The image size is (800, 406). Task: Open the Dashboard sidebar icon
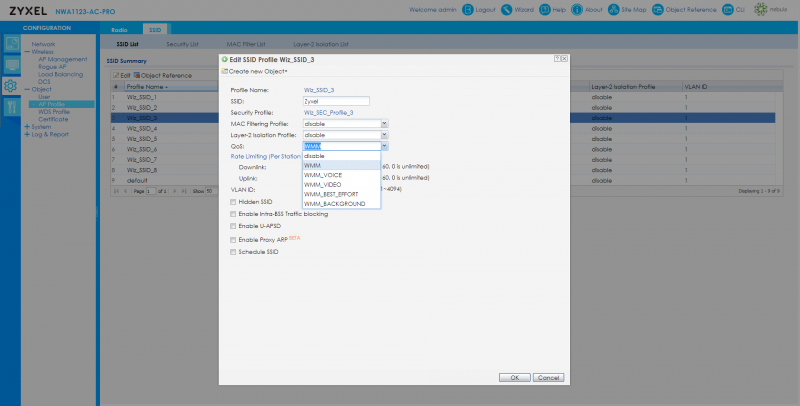point(12,44)
